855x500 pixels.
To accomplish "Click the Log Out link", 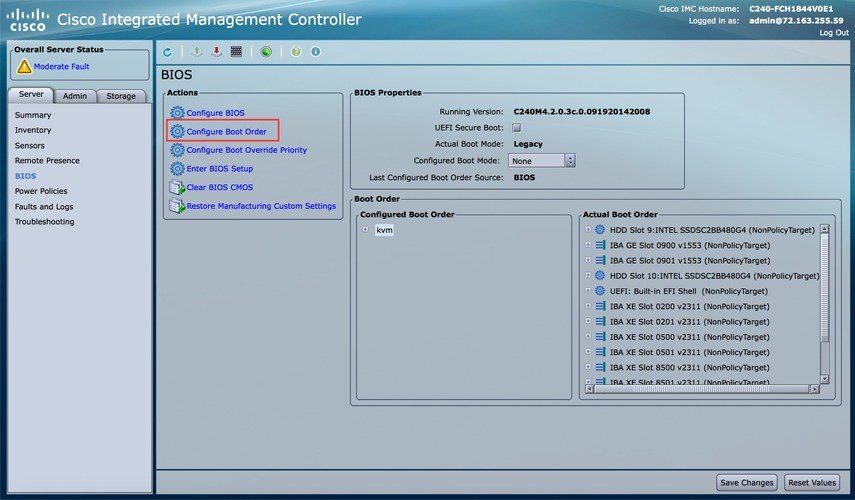I will point(834,33).
